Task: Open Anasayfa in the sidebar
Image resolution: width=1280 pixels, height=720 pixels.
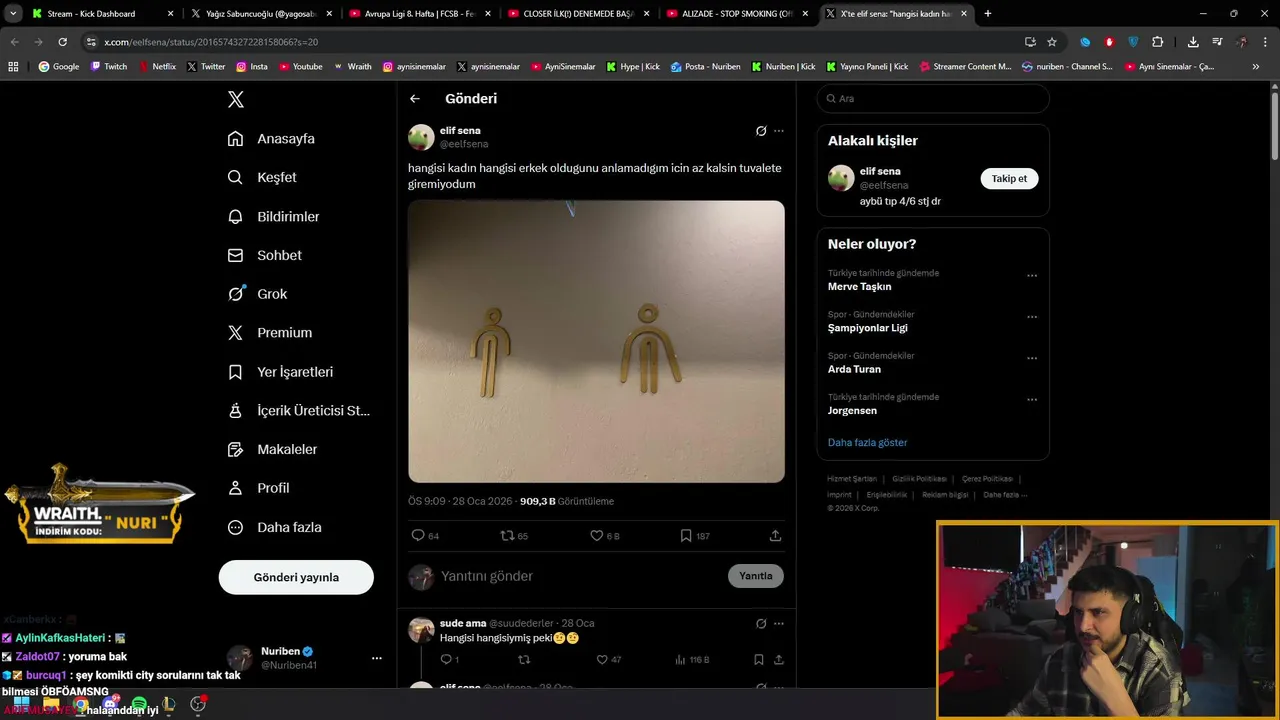Action: (x=271, y=138)
